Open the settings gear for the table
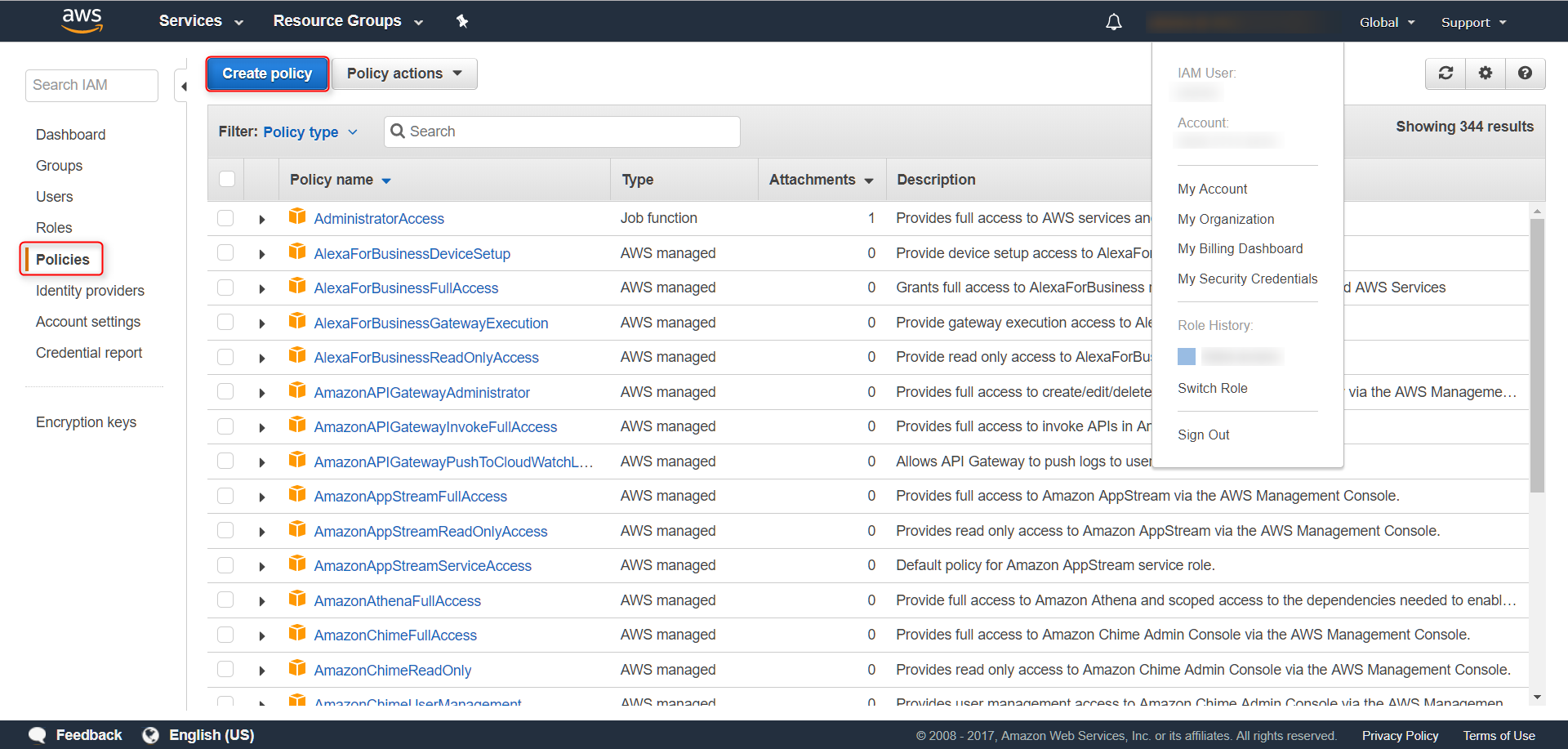Viewport: 1568px width, 749px height. [1486, 74]
